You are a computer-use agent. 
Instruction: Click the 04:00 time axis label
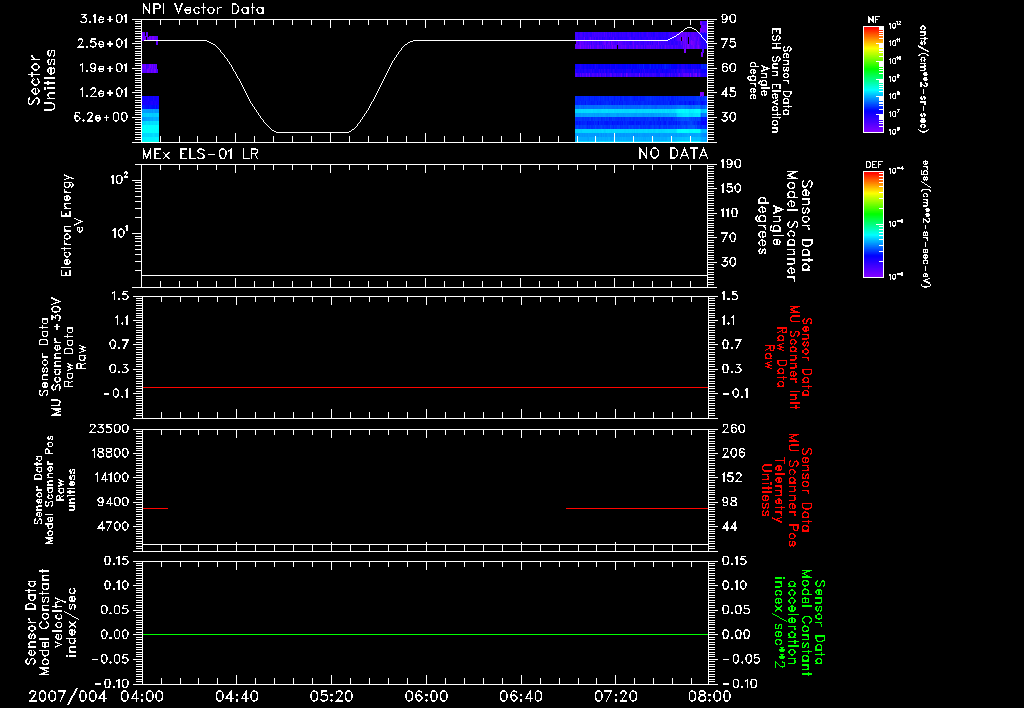click(142, 696)
